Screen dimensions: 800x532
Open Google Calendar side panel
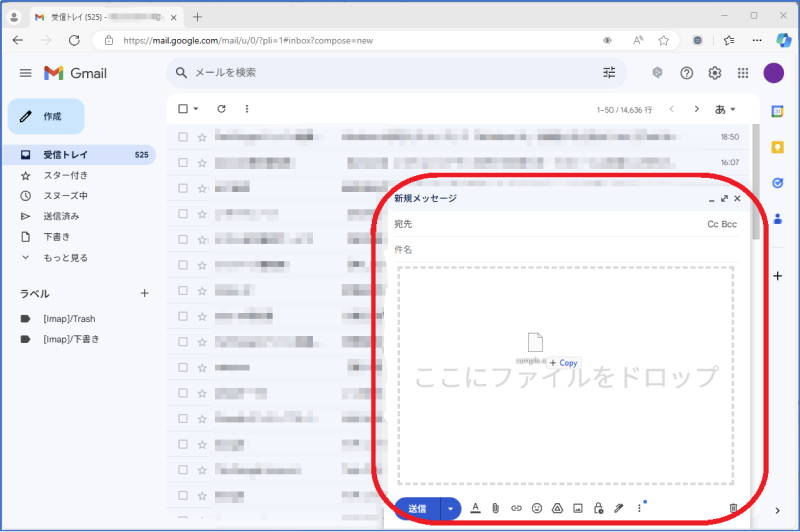778,111
